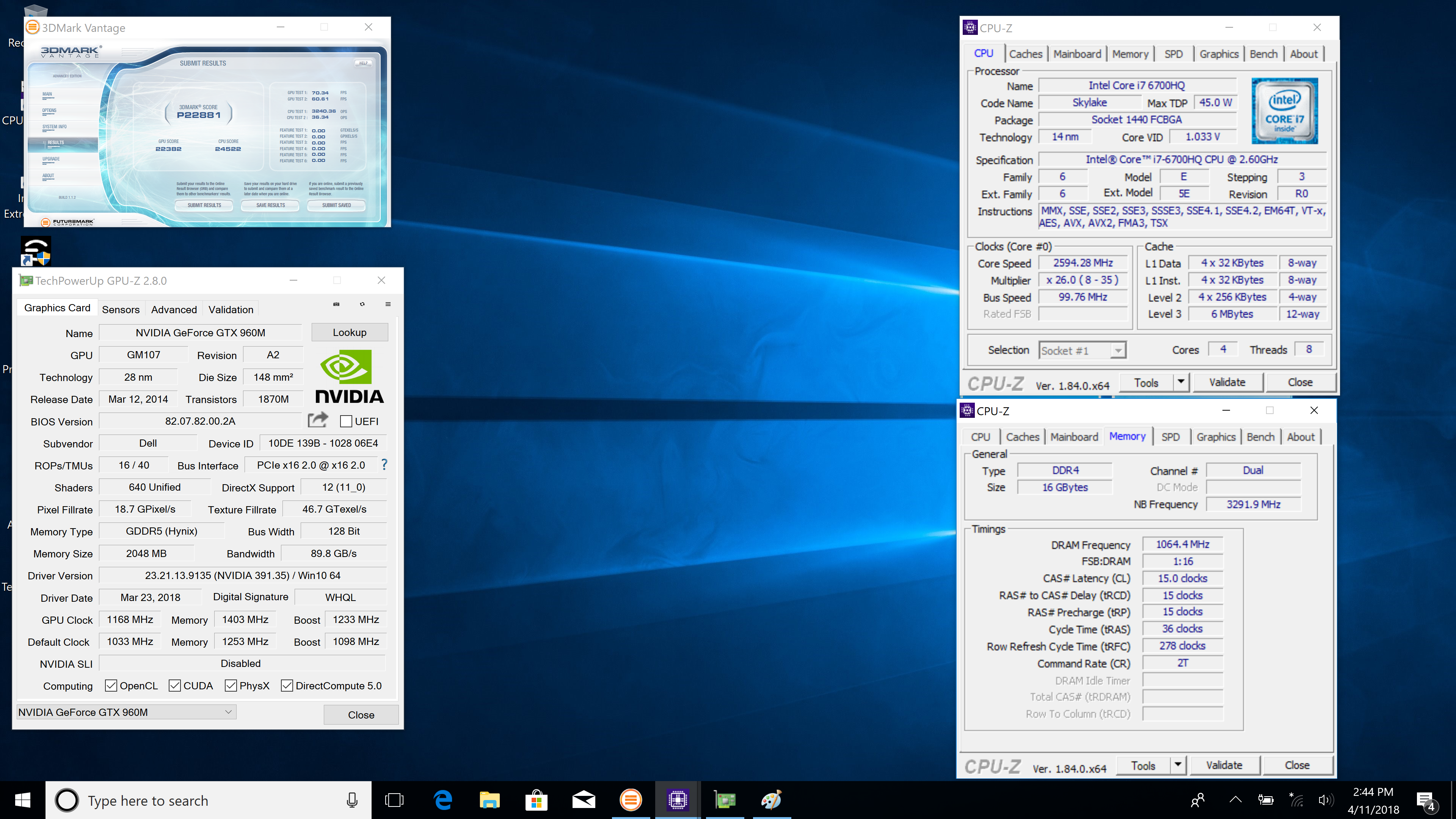Screen dimensions: 1456x819
Task: Click clock date in taskbar
Action: (x=1373, y=800)
